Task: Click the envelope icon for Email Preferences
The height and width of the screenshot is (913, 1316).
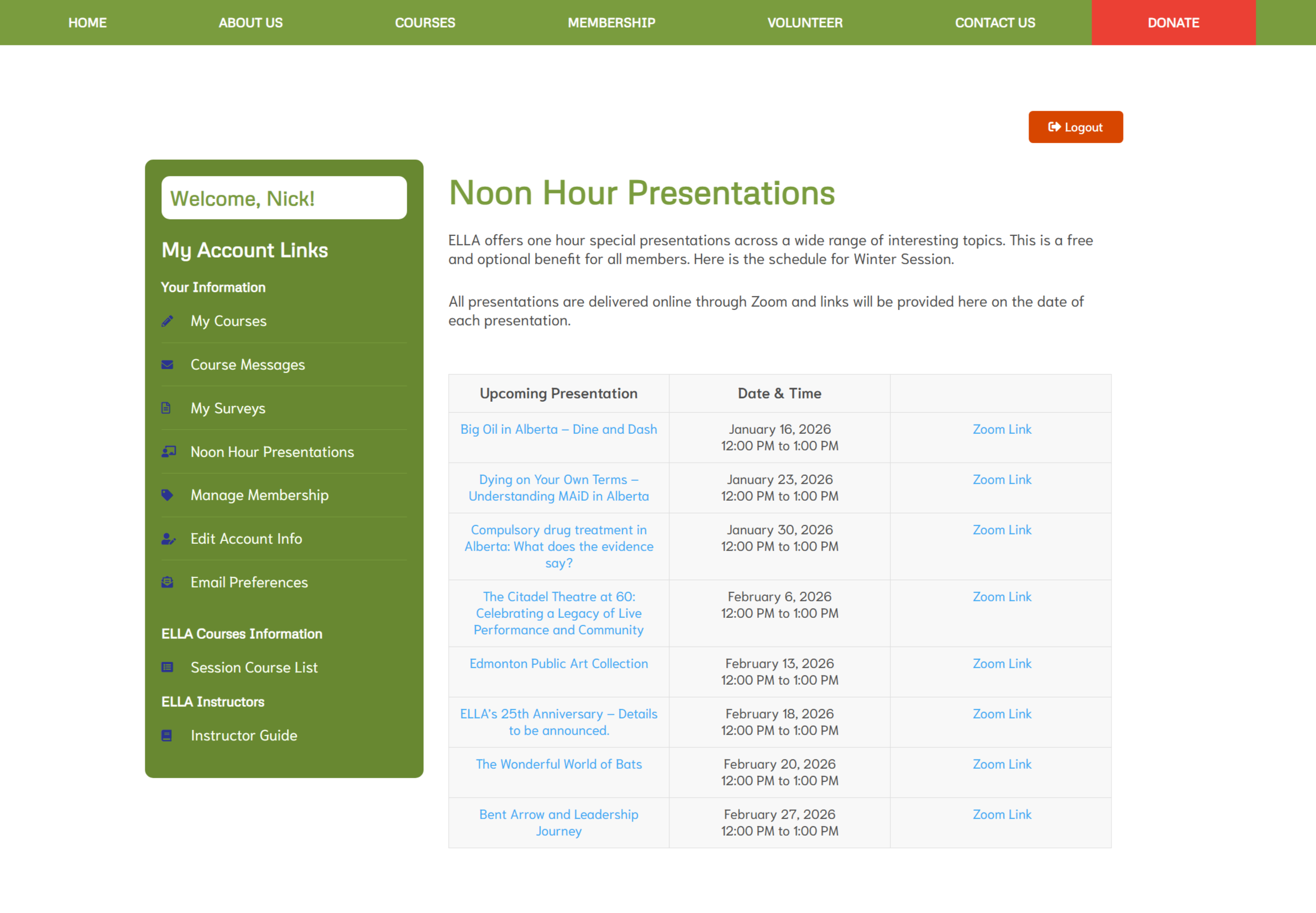Action: [167, 583]
